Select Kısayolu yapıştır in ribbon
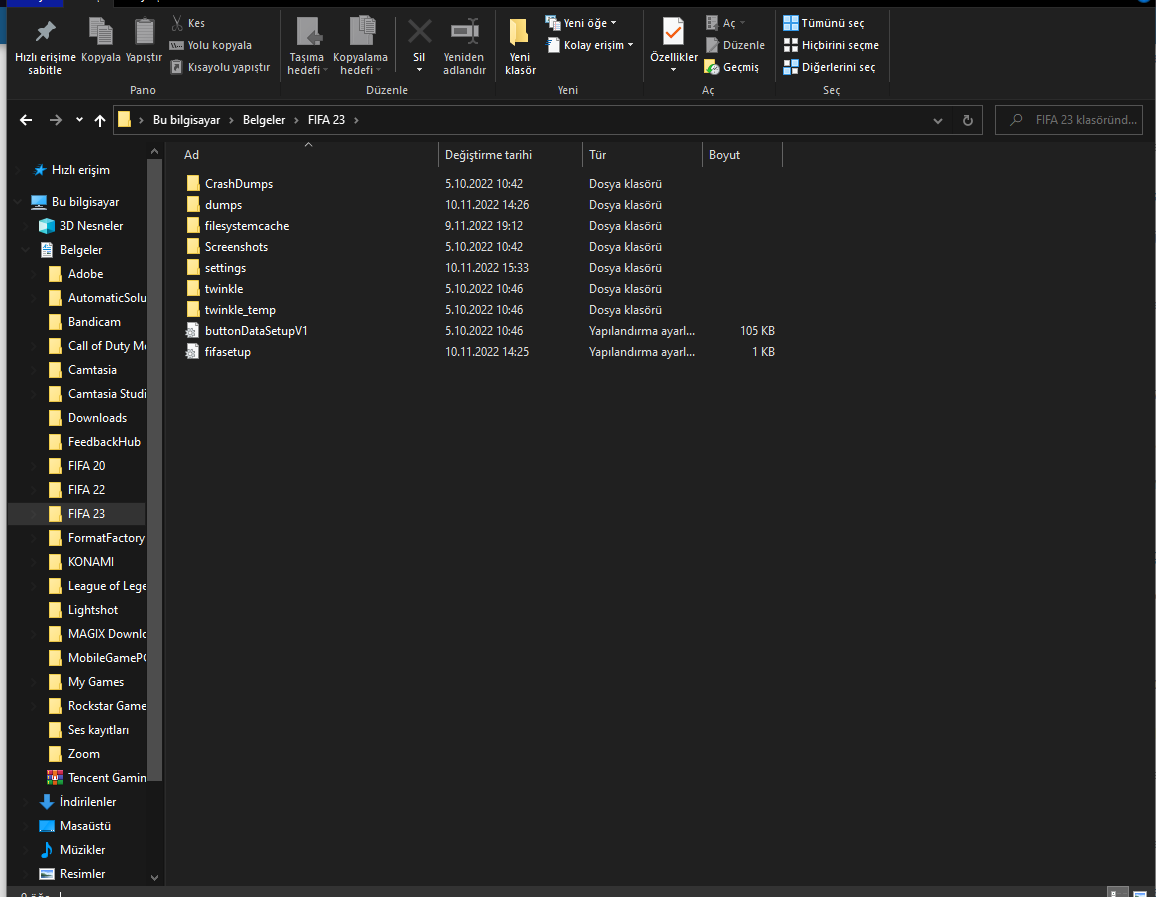Image resolution: width=1156 pixels, height=897 pixels. (x=220, y=67)
